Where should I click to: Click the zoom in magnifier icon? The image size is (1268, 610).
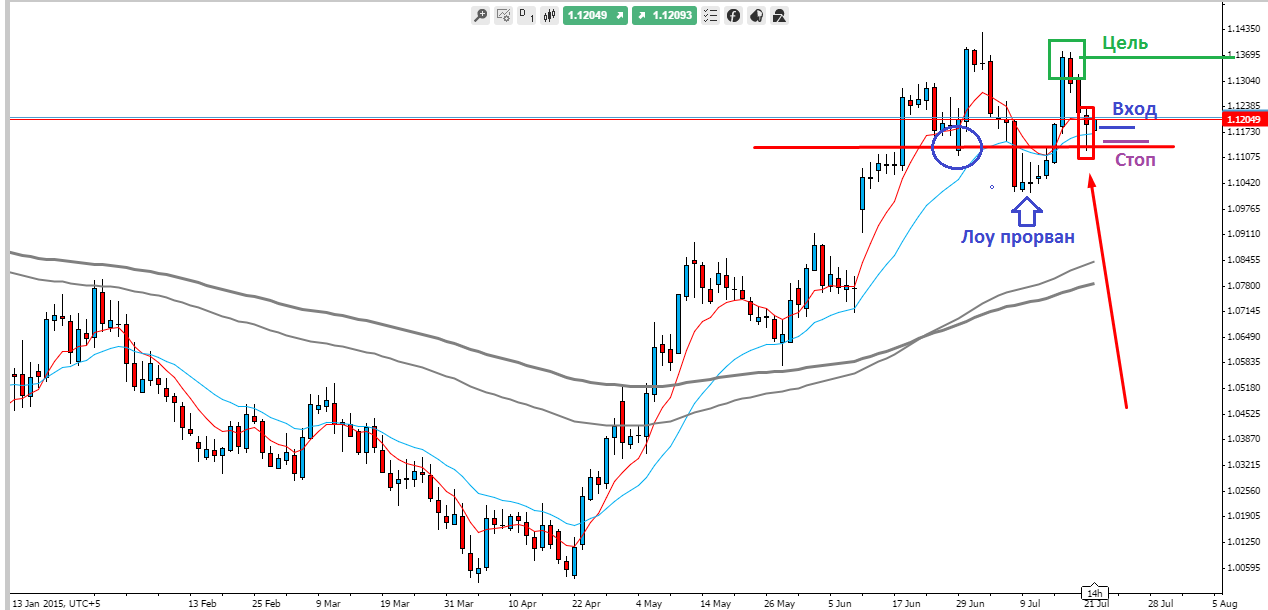coord(480,15)
